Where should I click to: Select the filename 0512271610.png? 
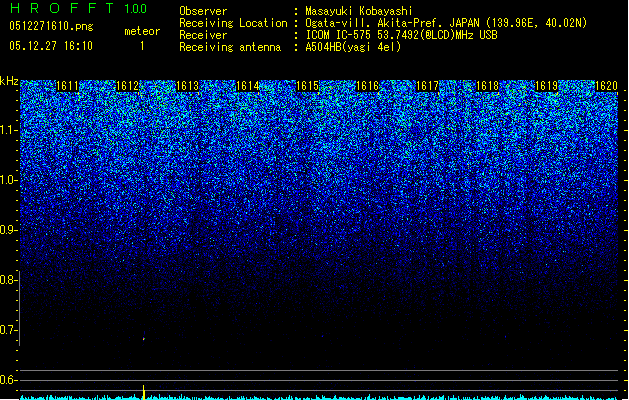[x=51, y=26]
